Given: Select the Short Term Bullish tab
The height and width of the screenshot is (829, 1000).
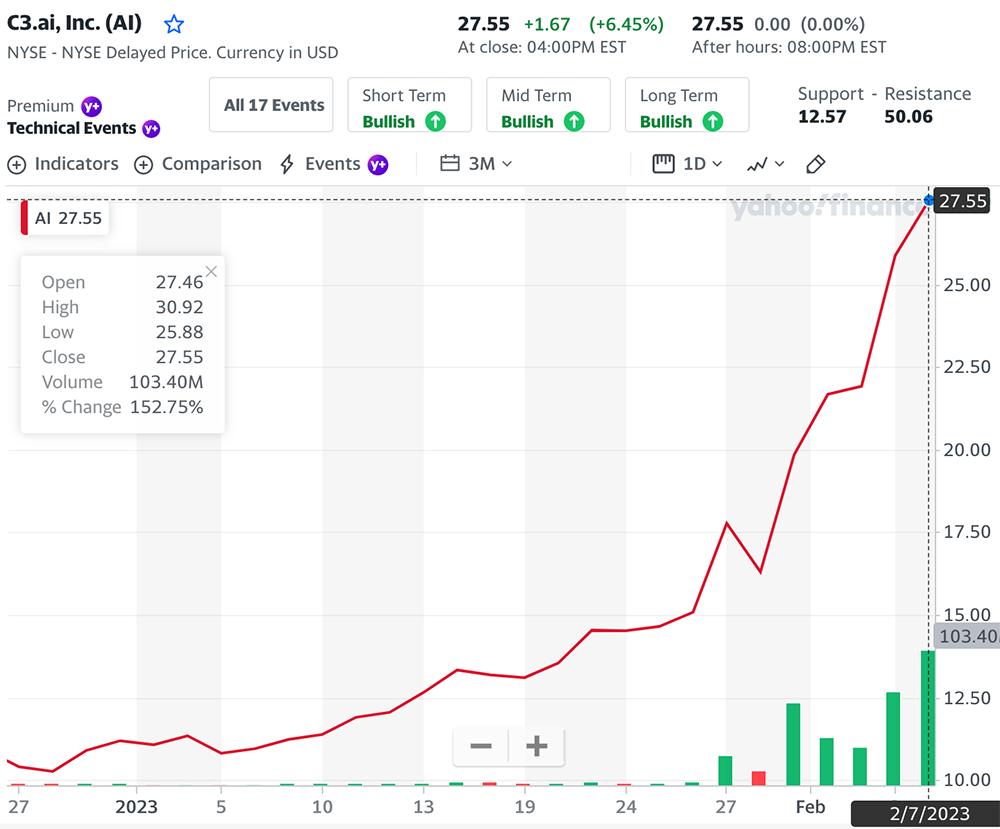Looking at the screenshot, I should click(409, 105).
